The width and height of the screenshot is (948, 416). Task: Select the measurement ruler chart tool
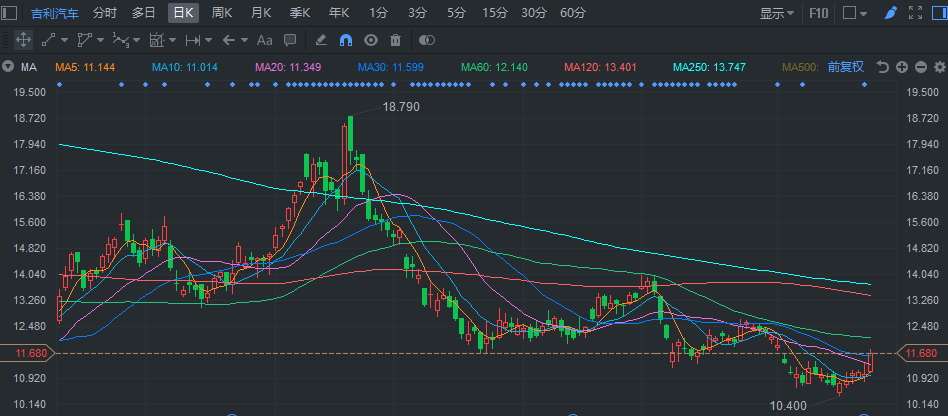tap(157, 41)
